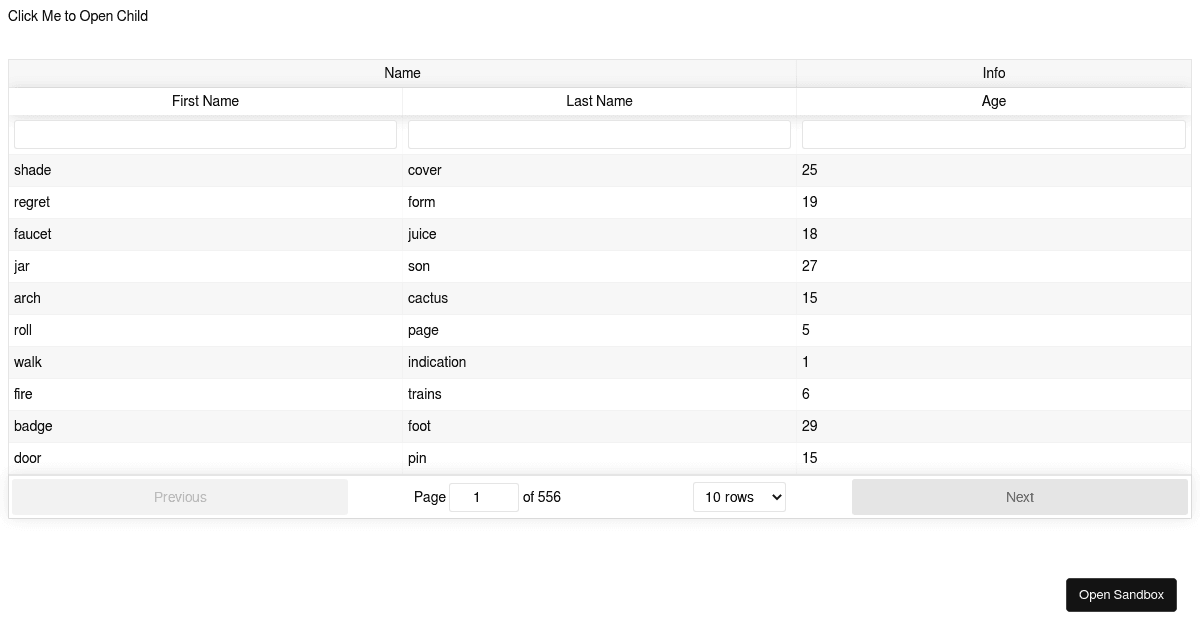Screen dimensions: 1200x630
Task: Click the cell containing 'indication'
Action: coord(437,362)
